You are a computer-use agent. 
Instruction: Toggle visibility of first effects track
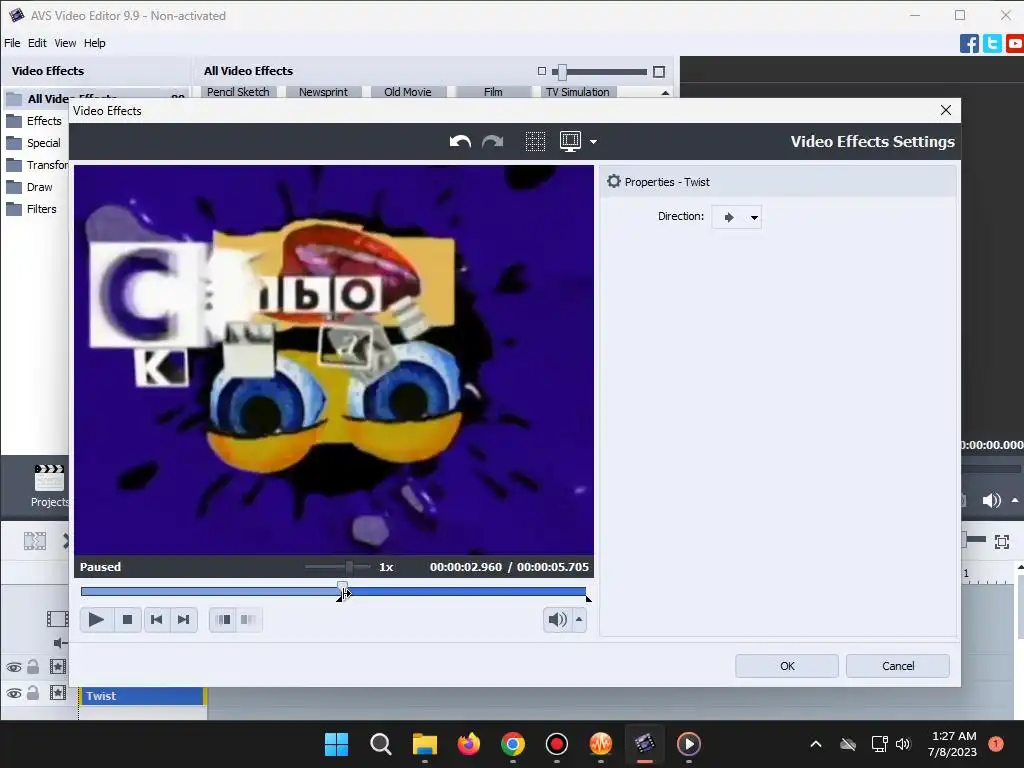[14, 667]
